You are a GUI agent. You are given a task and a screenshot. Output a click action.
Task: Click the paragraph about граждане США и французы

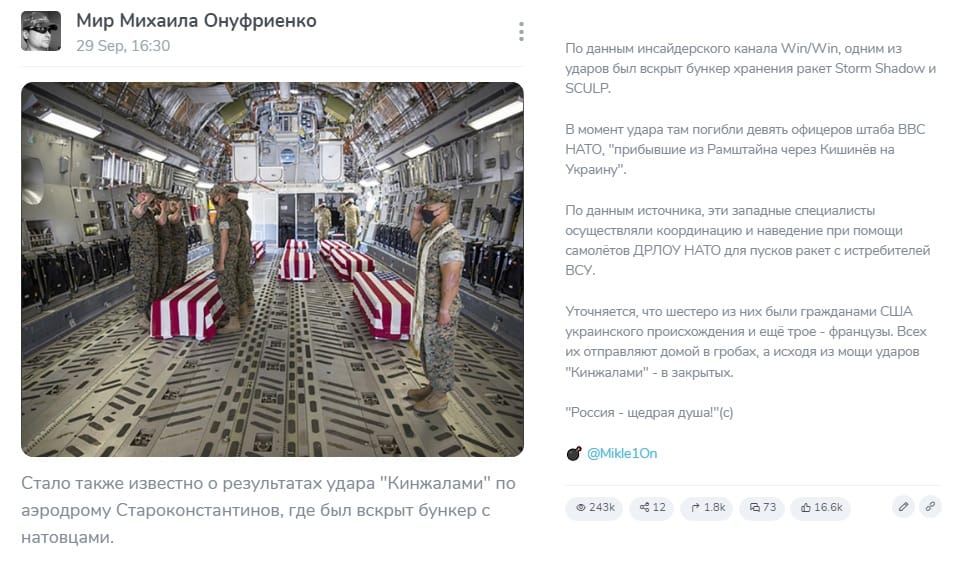tap(745, 341)
